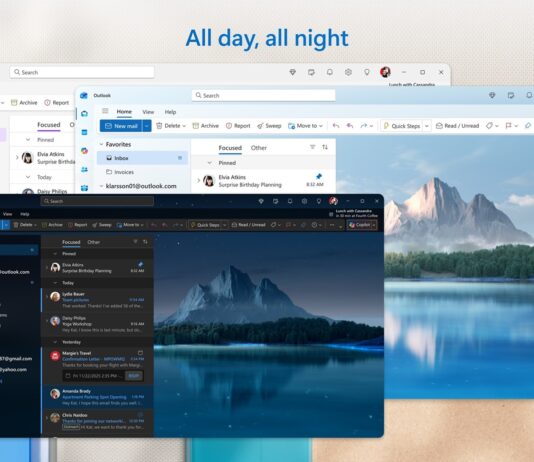Screen dimensions: 534x462
Task: Toggle the pin on Elvia Atkins message
Action: pos(319,176)
